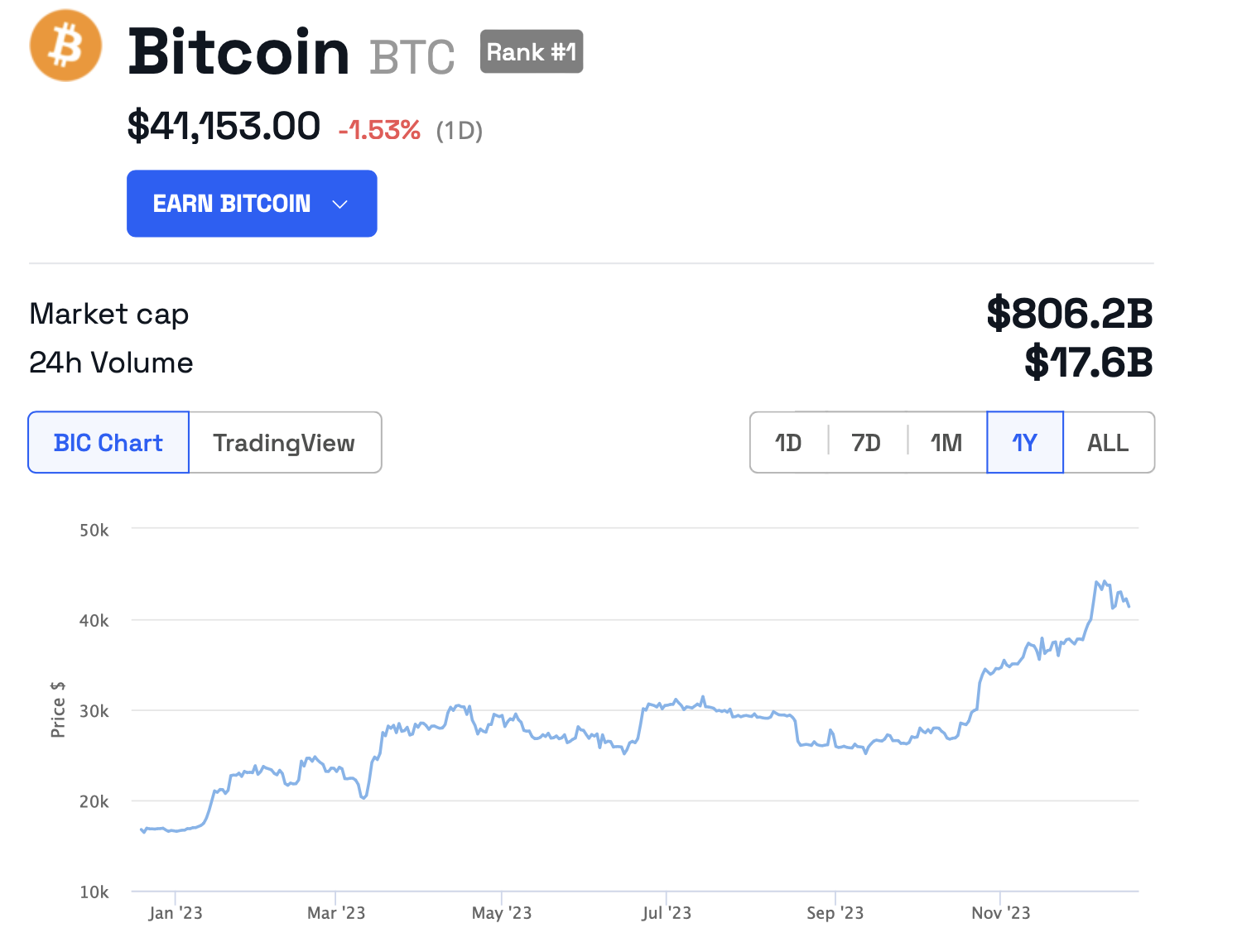Expand the Earn Bitcoin chevron arrow
The width and height of the screenshot is (1242, 952).
coord(339,204)
